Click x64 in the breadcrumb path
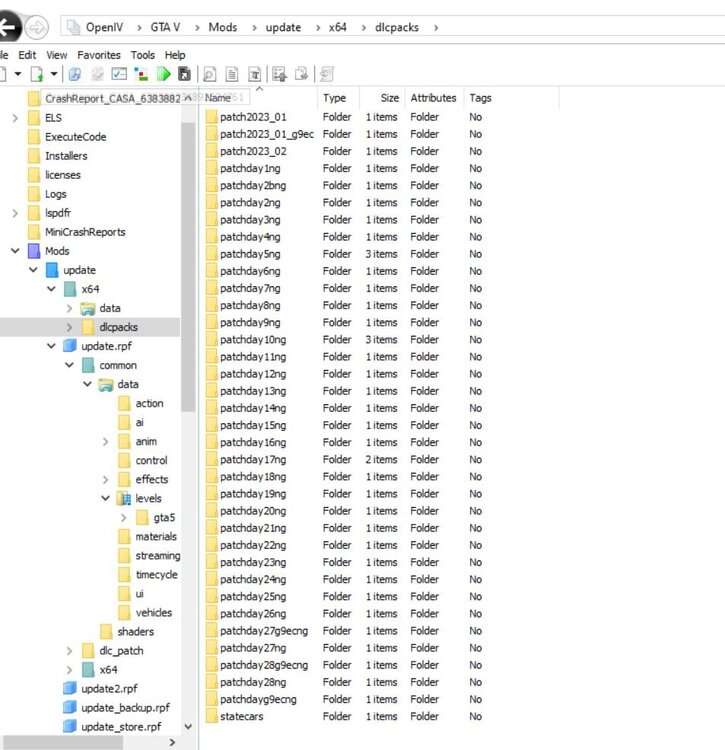This screenshot has width=725, height=750. (338, 27)
